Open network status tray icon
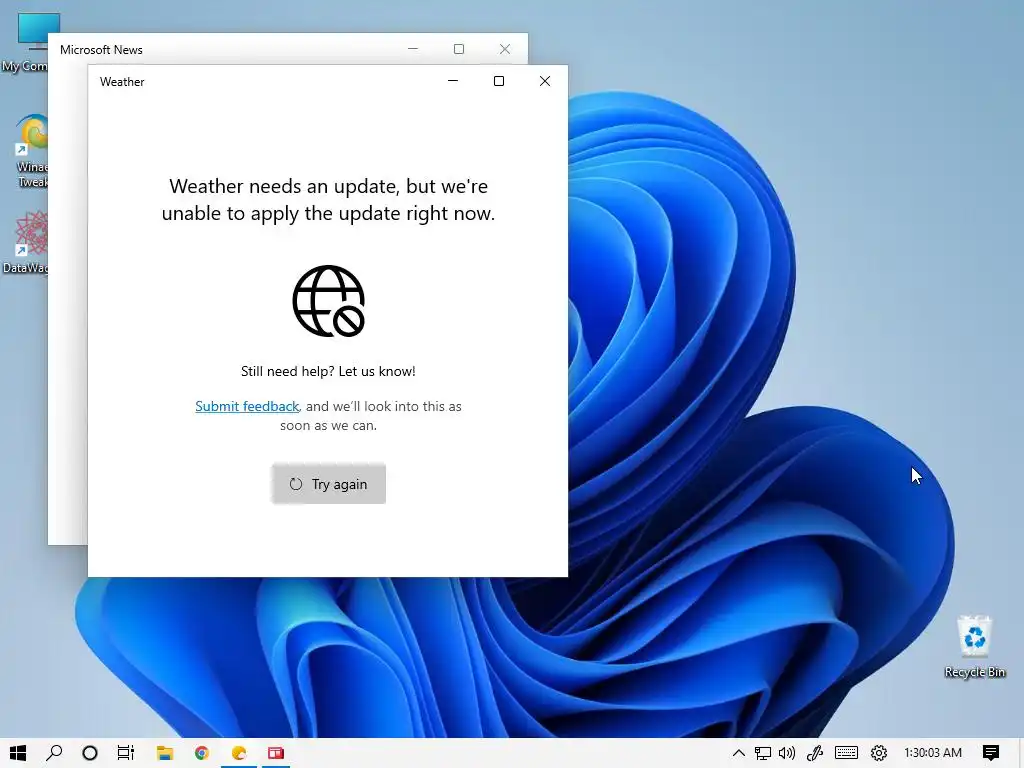 click(763, 753)
